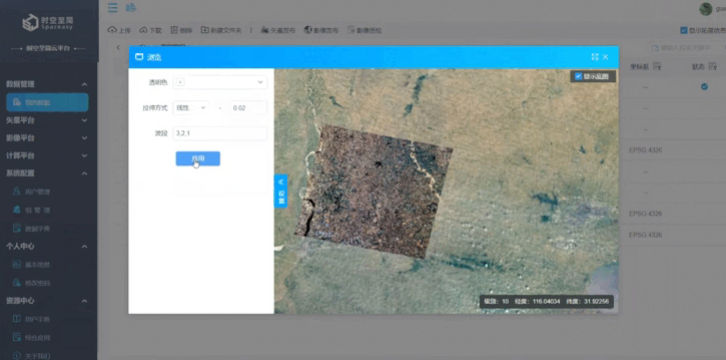Click the 影像发布 globe icon
Image resolution: width=726 pixels, height=360 pixels.
[308, 30]
